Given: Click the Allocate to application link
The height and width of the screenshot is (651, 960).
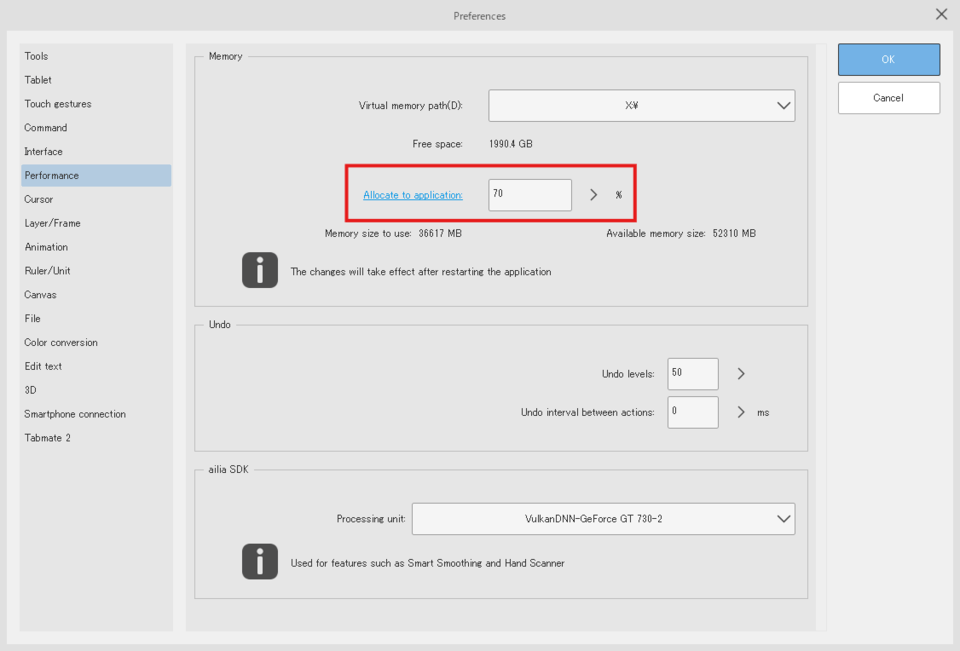Looking at the screenshot, I should (413, 194).
